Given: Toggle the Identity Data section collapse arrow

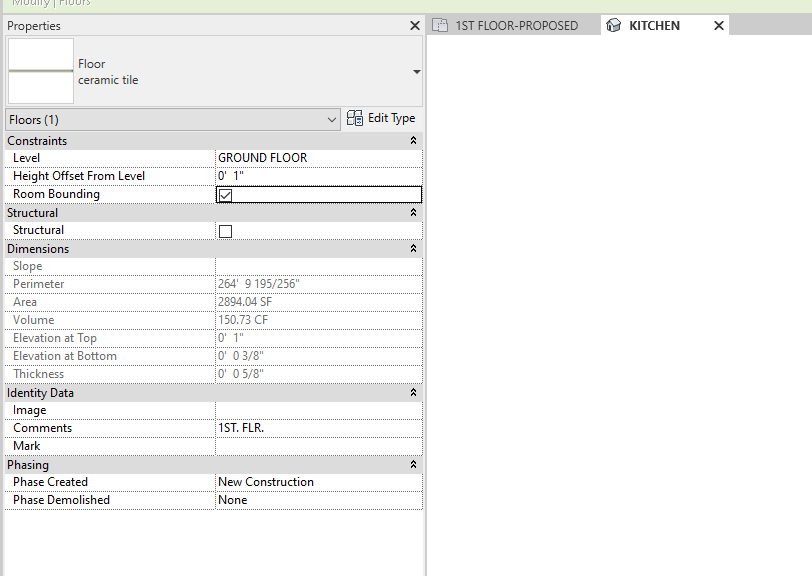Looking at the screenshot, I should point(412,392).
